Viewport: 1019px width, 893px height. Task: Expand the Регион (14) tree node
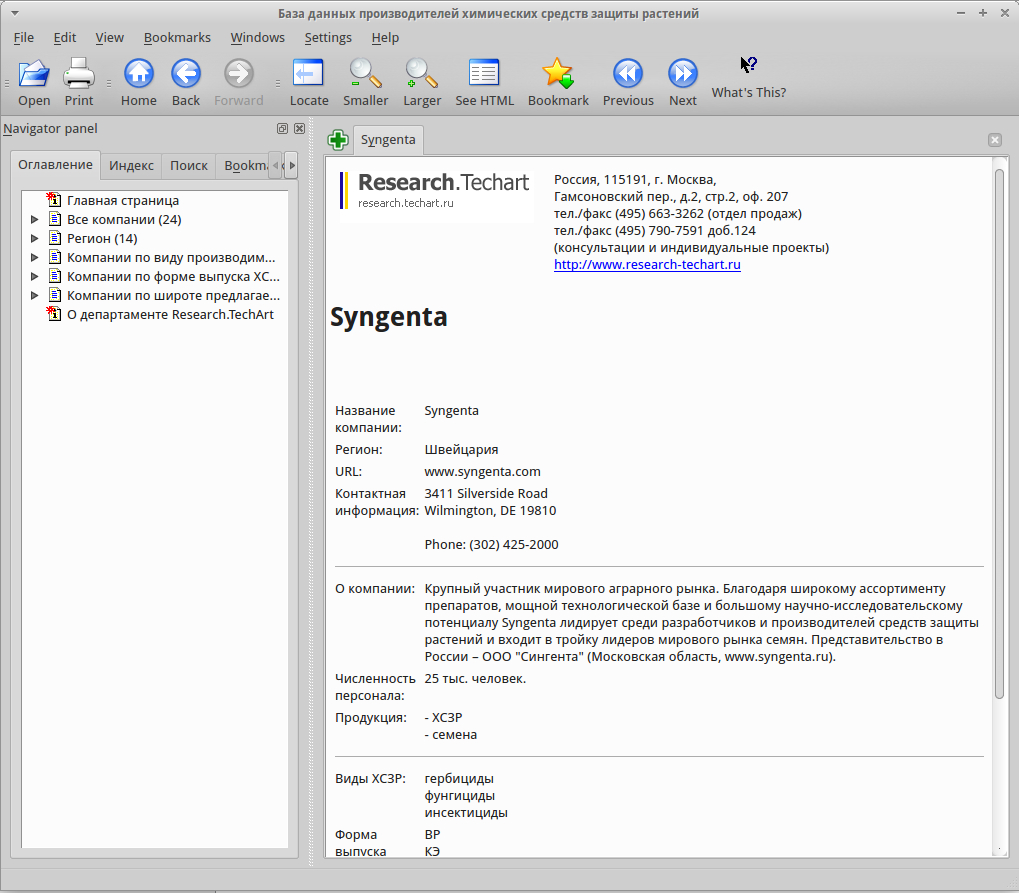pos(34,239)
